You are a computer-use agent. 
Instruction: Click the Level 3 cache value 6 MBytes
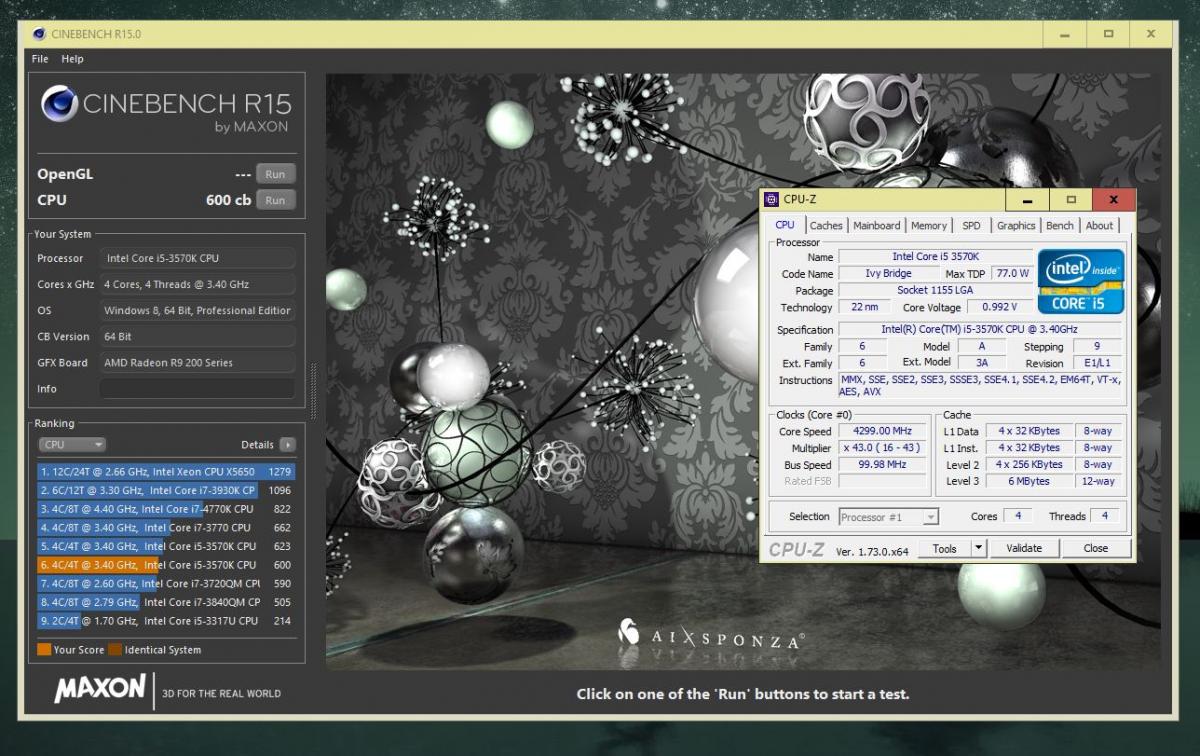pyautogui.click(x=1029, y=481)
